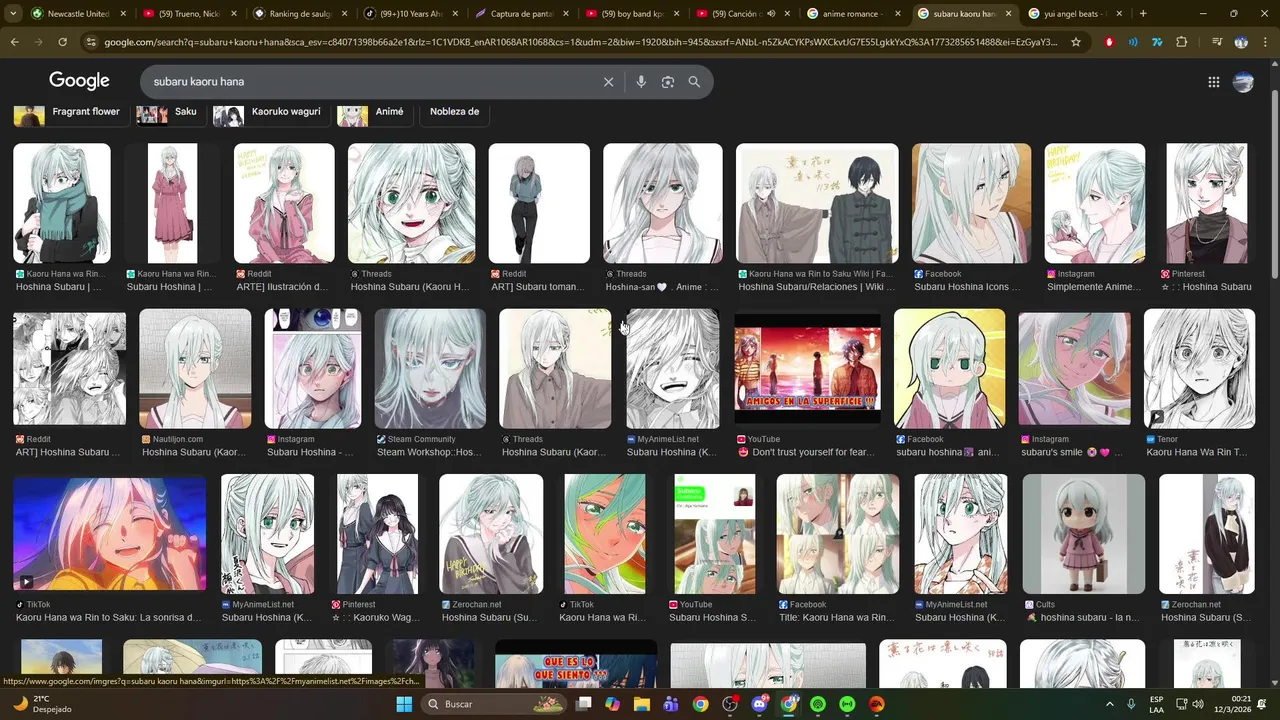
Task: Open TikTok La sonrisa video thumbnail
Action: pyautogui.click(x=109, y=532)
